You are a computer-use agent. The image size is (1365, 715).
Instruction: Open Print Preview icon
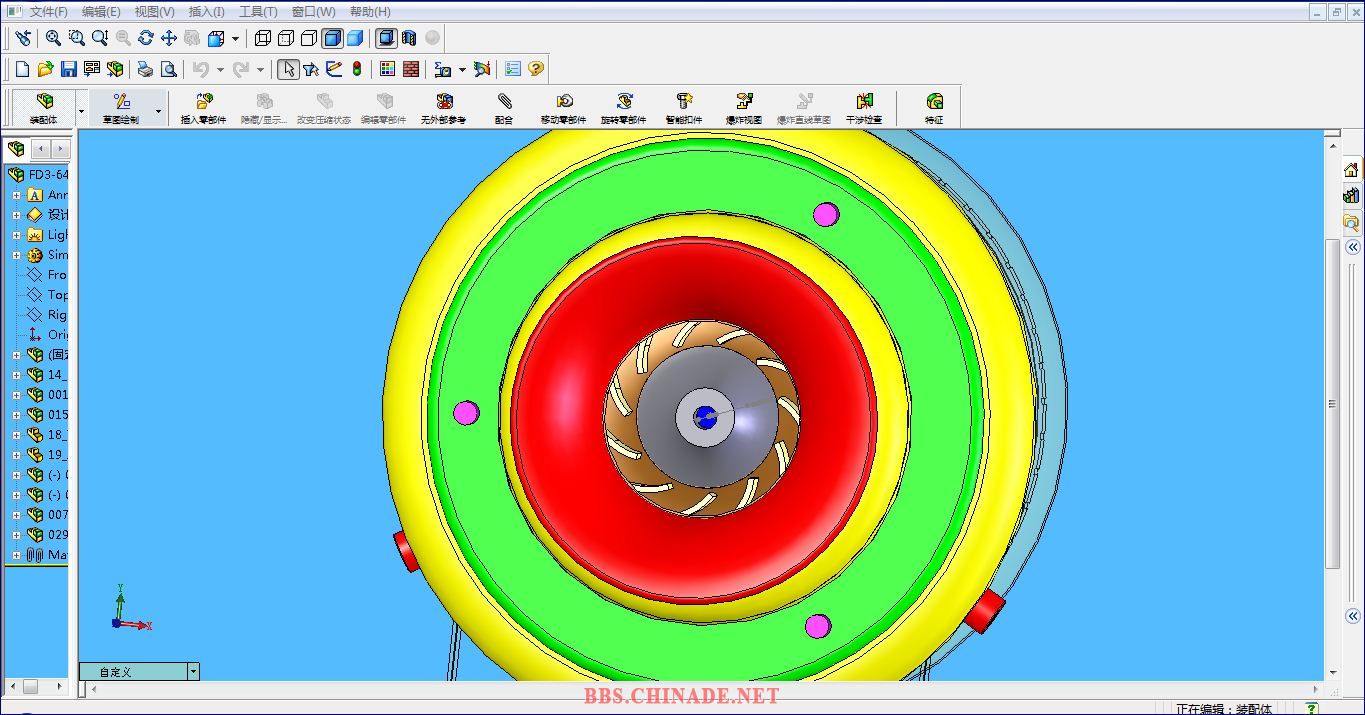click(168, 69)
